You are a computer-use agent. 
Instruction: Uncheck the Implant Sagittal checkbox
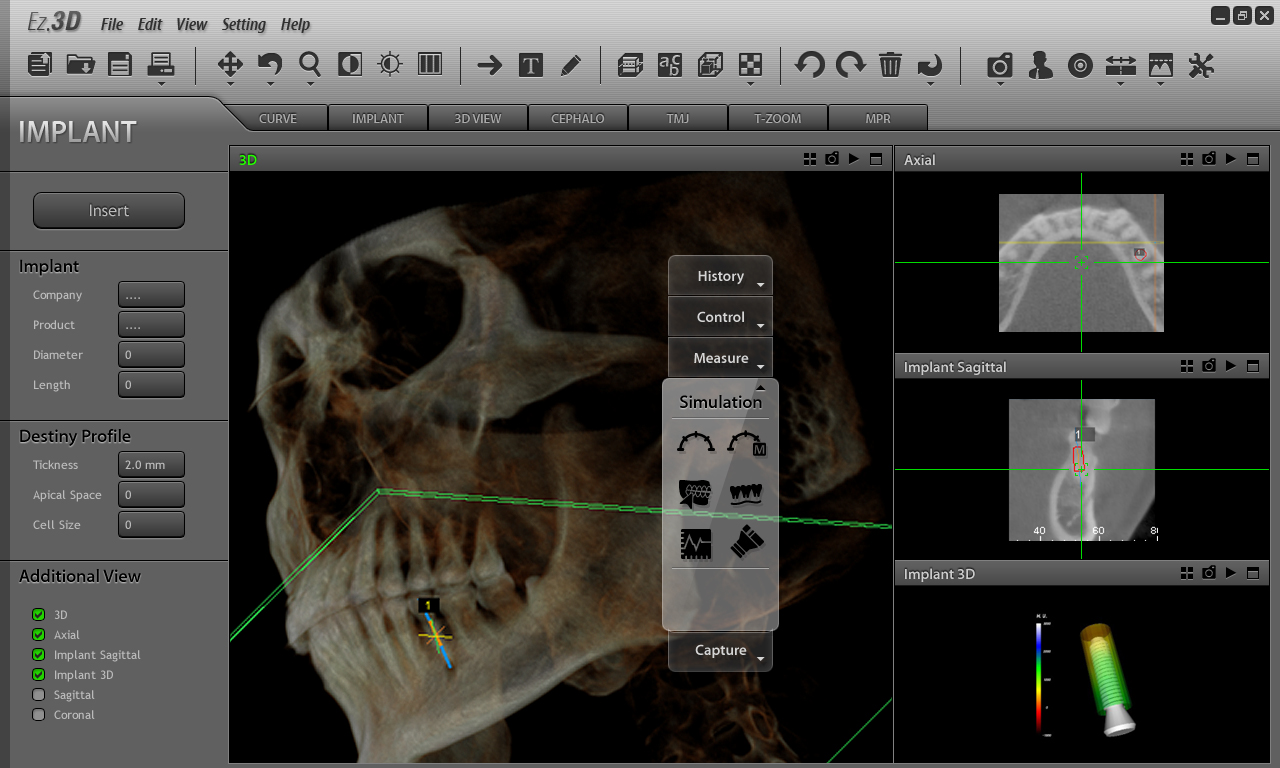[x=39, y=655]
